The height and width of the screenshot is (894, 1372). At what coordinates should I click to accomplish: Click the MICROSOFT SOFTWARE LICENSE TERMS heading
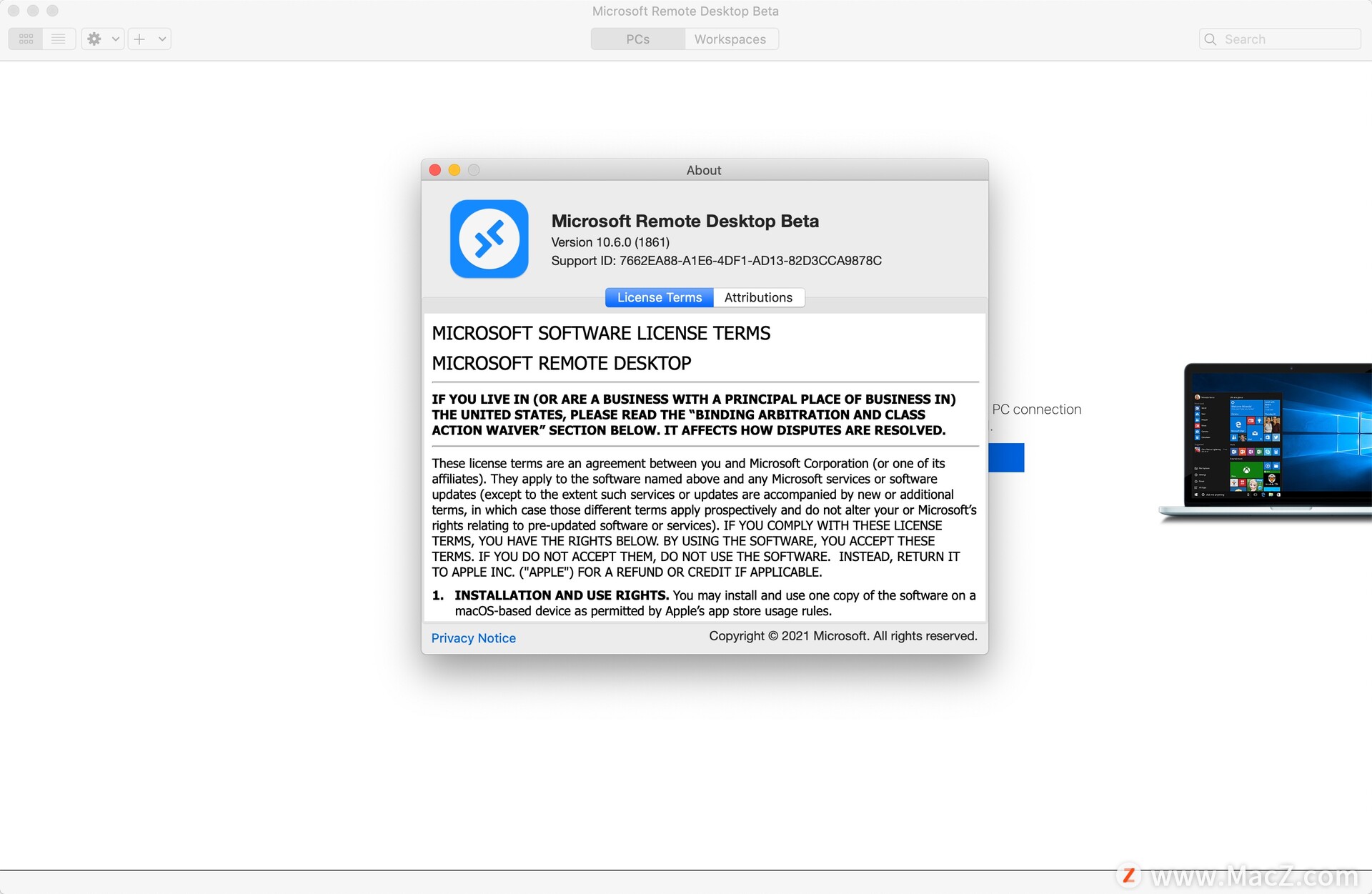click(601, 333)
